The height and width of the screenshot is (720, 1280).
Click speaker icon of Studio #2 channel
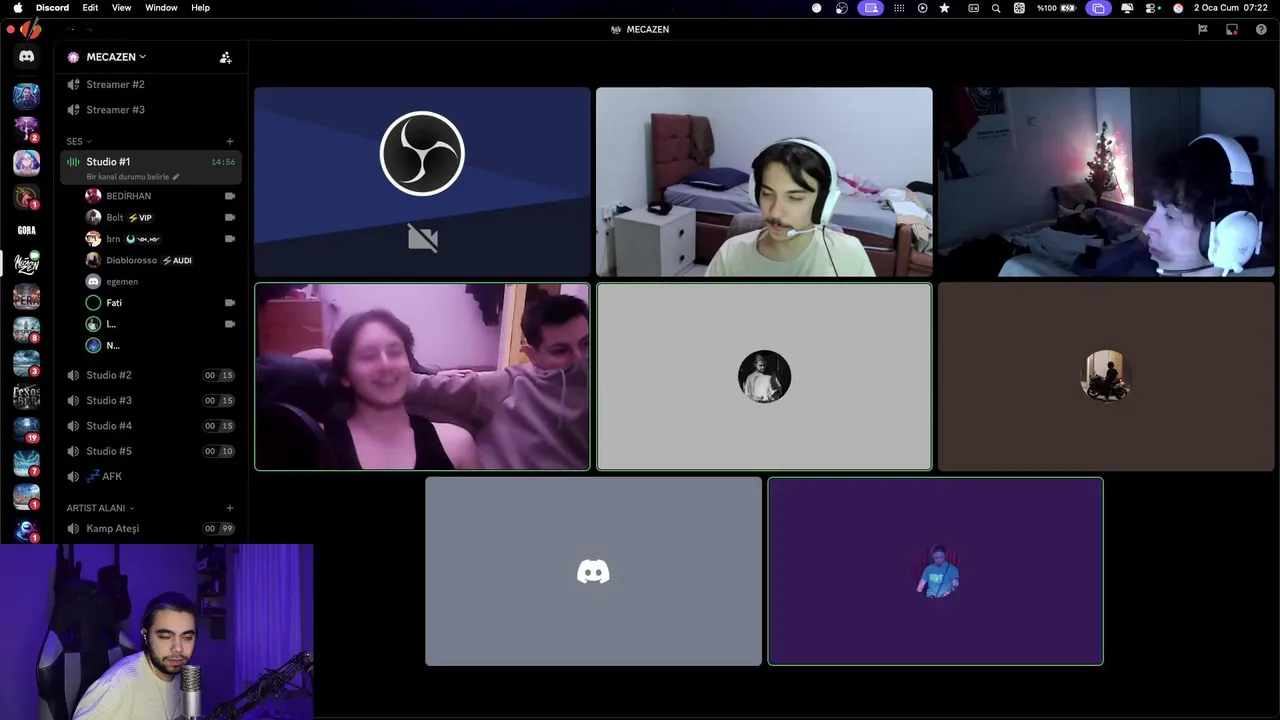(73, 375)
